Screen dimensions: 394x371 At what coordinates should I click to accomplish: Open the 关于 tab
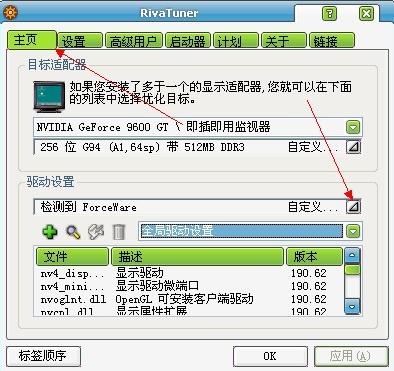[x=284, y=41]
